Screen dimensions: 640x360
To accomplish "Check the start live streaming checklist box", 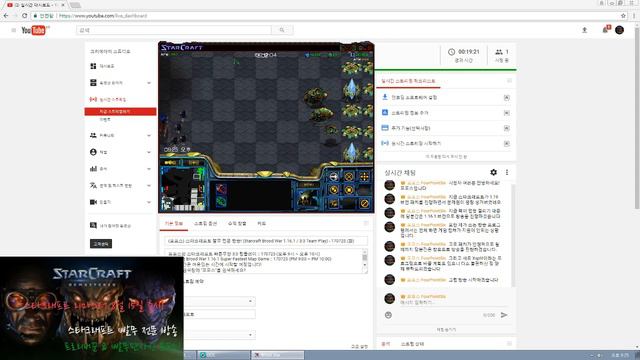I will tap(507, 144).
